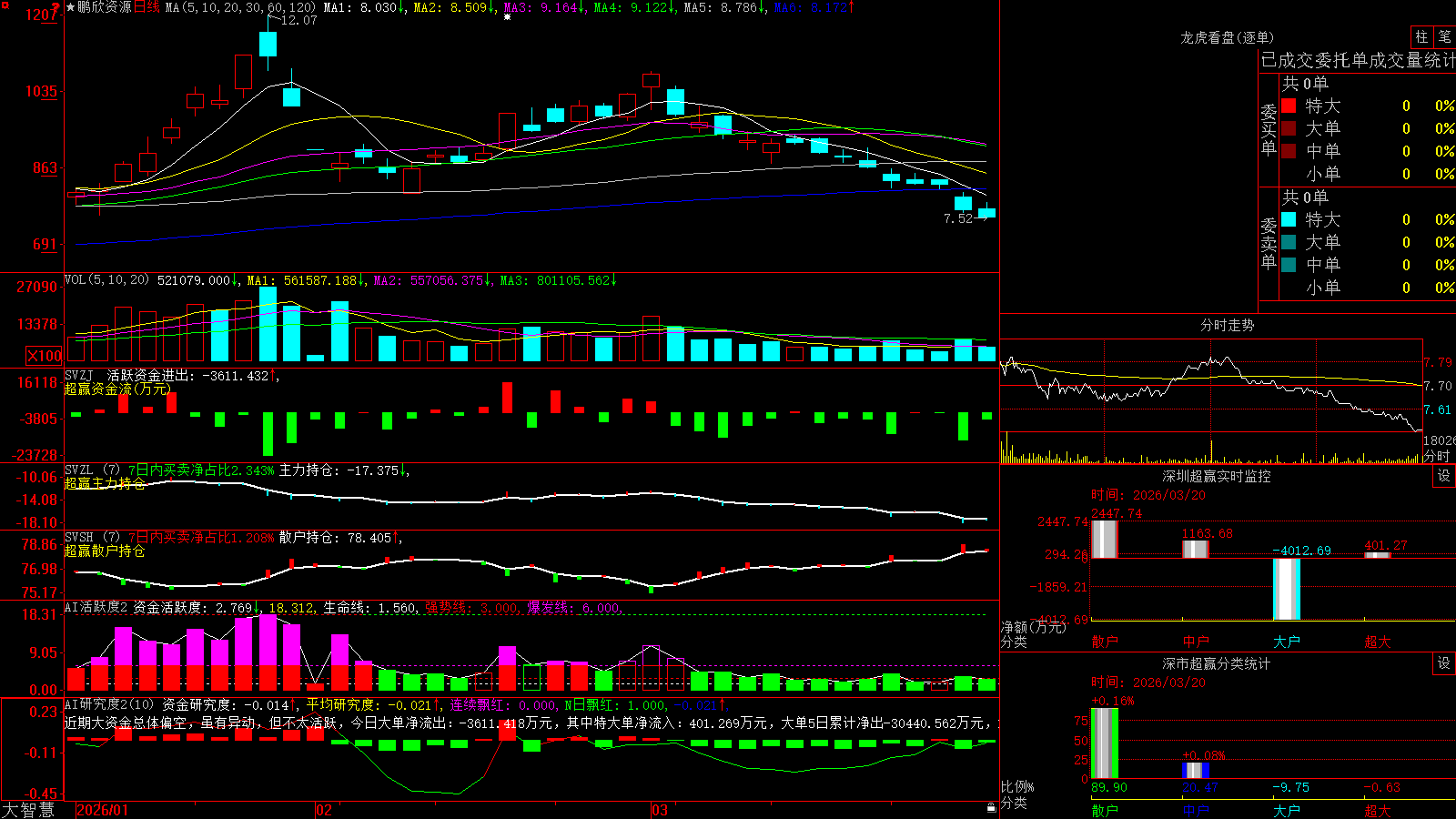Screen dimensions: 1456x819
Task: Select the SVSH (7) indicator label
Action: 93,538
